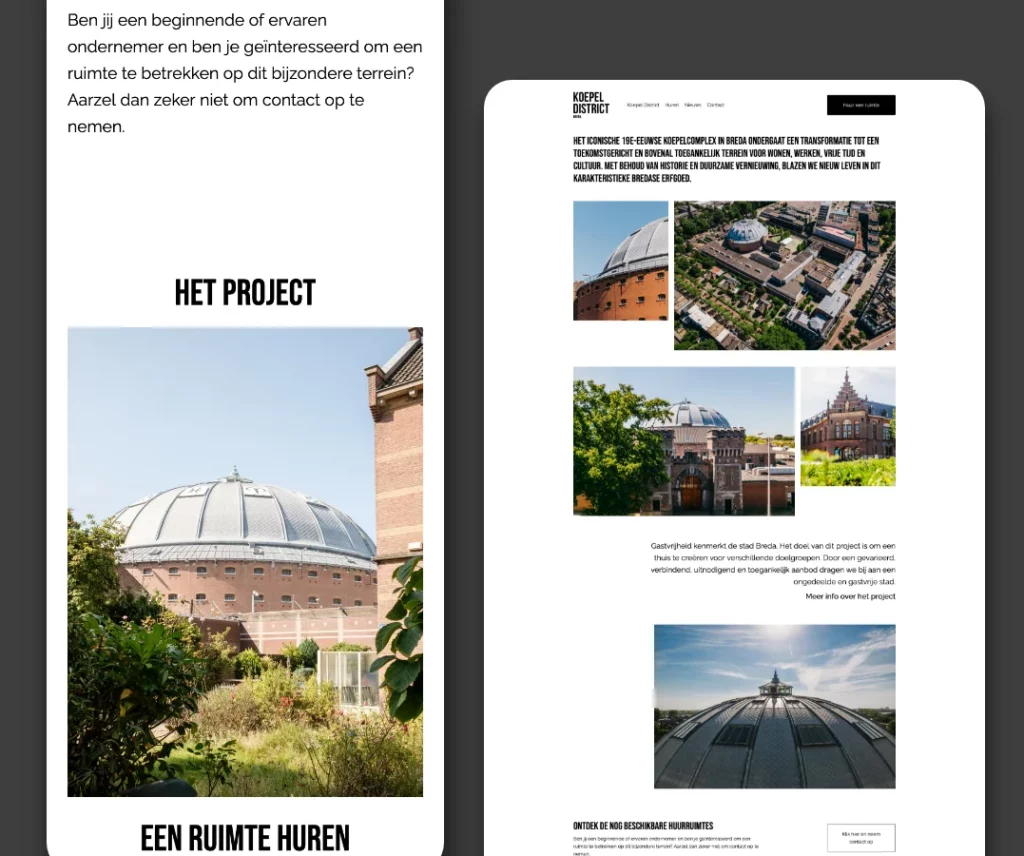Click the intro headline about 19e-eeuwse Koepelcomplex

727,160
